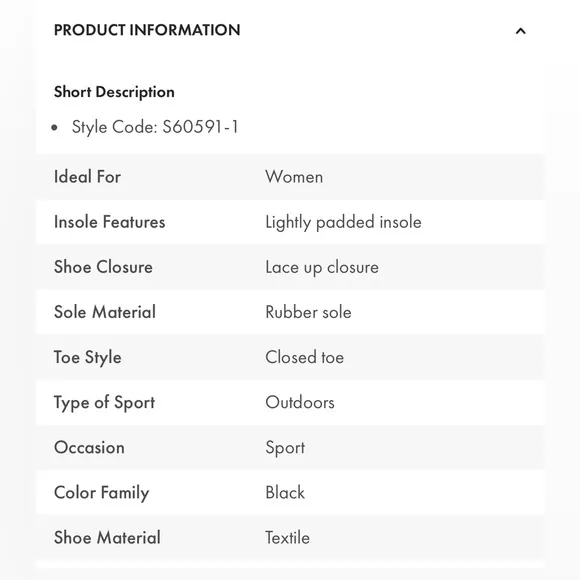Click the Closed toe value

tap(304, 357)
